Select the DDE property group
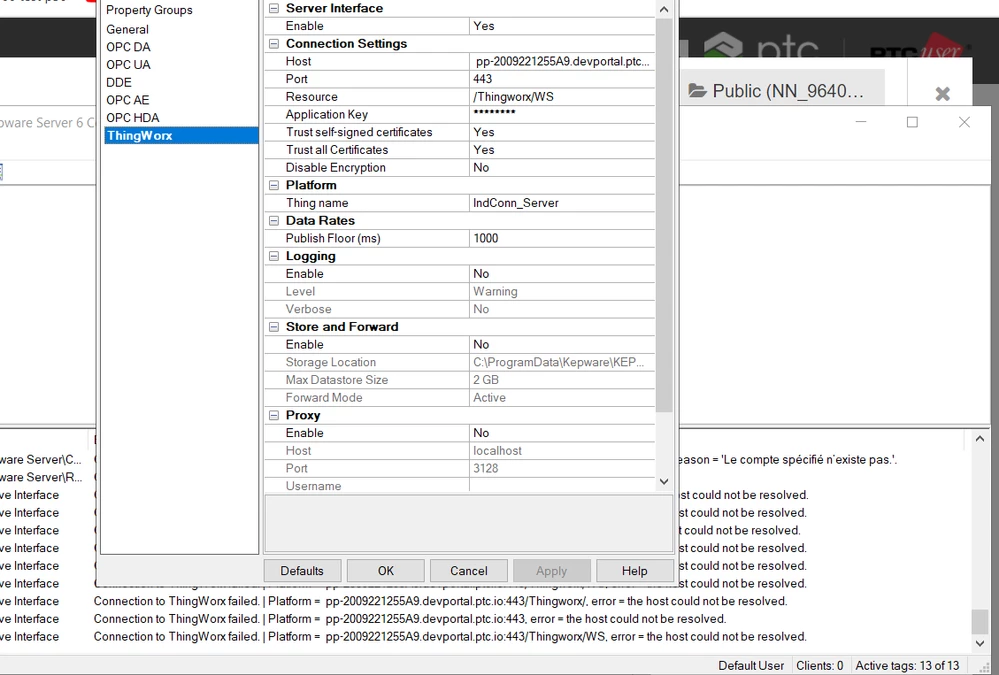 coord(119,83)
